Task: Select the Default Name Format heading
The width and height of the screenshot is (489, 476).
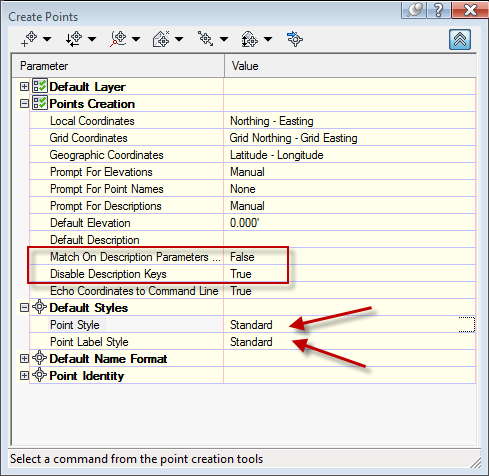Action: pos(108,359)
